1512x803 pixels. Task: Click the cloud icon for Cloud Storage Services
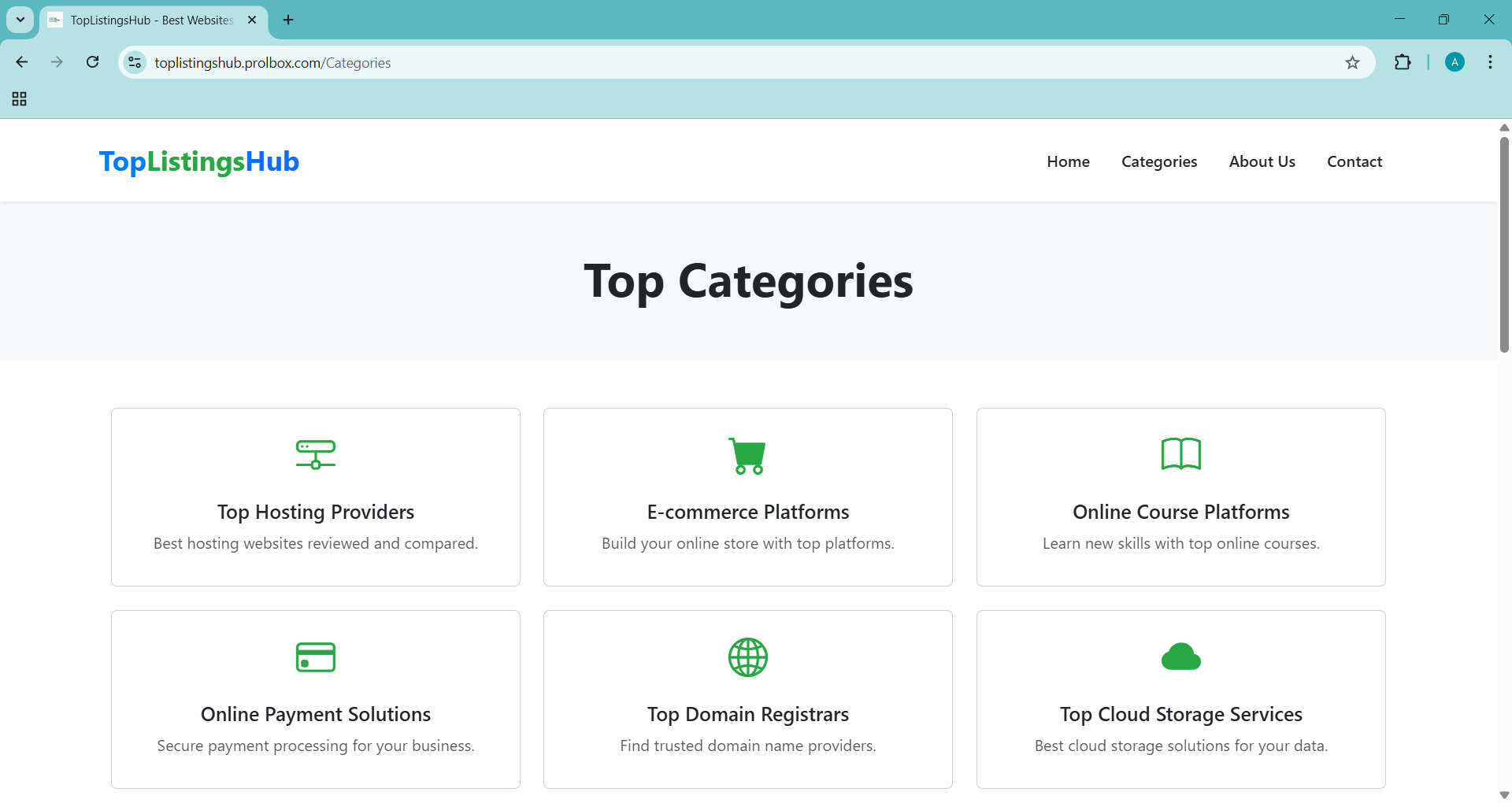[x=1180, y=657]
